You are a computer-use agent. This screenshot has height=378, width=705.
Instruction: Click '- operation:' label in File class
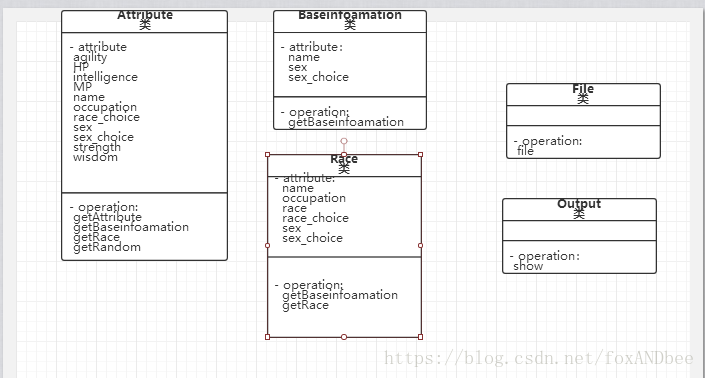click(x=548, y=141)
